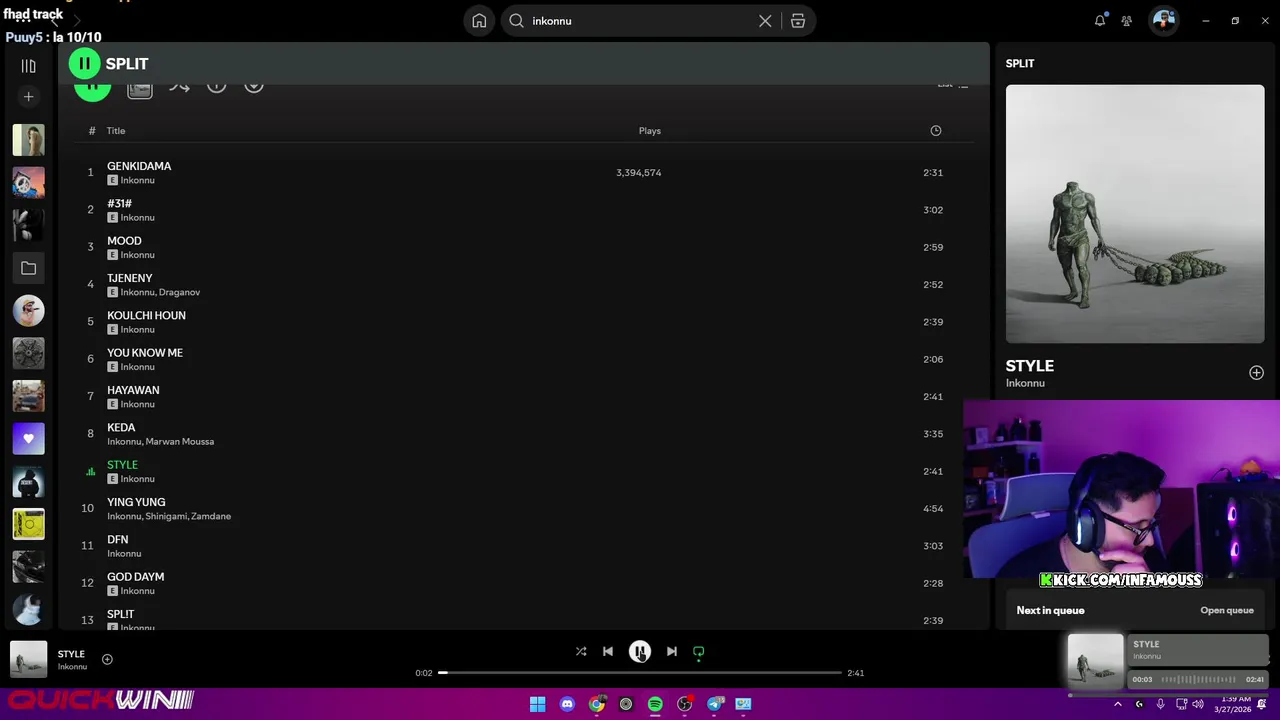The width and height of the screenshot is (1280, 720).
Task: Add STYLE to library from right panel
Action: (x=1256, y=373)
